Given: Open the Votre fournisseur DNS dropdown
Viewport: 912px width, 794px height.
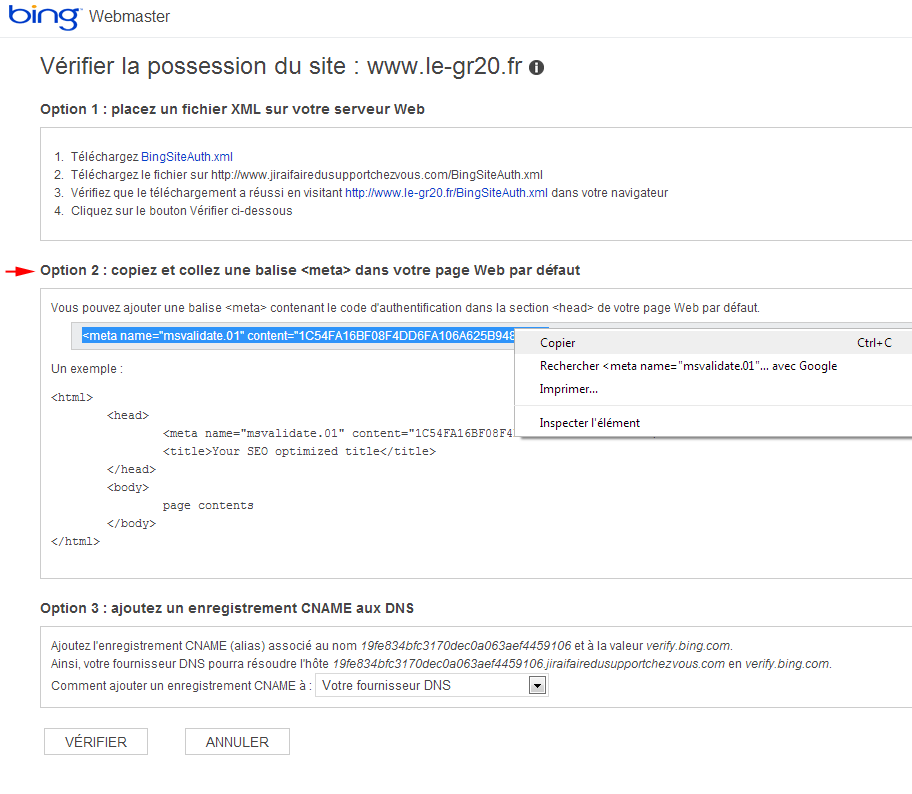Looking at the screenshot, I should 432,685.
